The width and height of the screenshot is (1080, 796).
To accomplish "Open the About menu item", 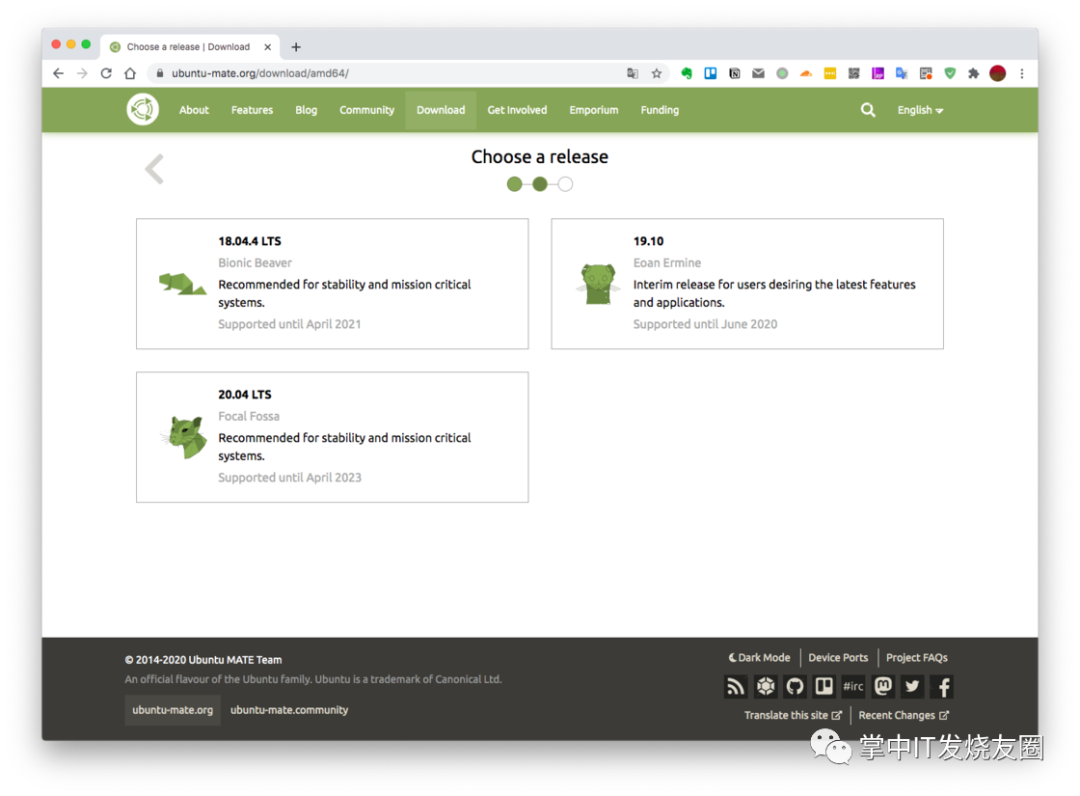I will click(194, 110).
